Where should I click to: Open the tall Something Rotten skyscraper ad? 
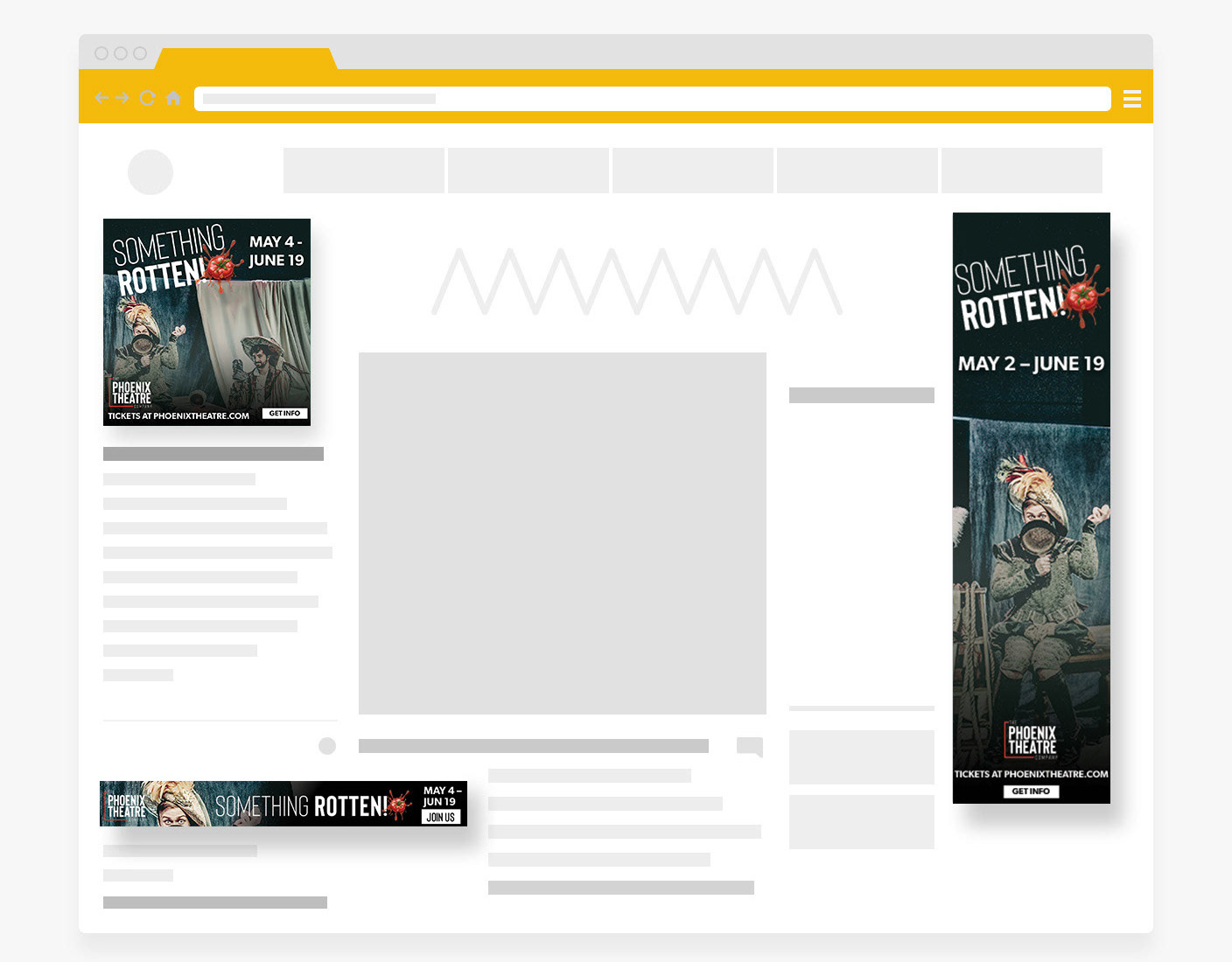click(x=1032, y=508)
